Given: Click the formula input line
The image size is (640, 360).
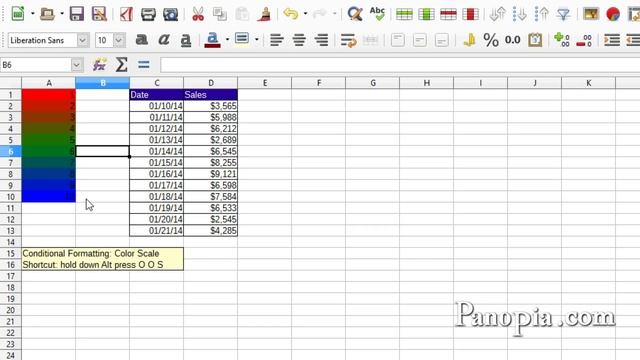Looking at the screenshot, I should (400, 65).
